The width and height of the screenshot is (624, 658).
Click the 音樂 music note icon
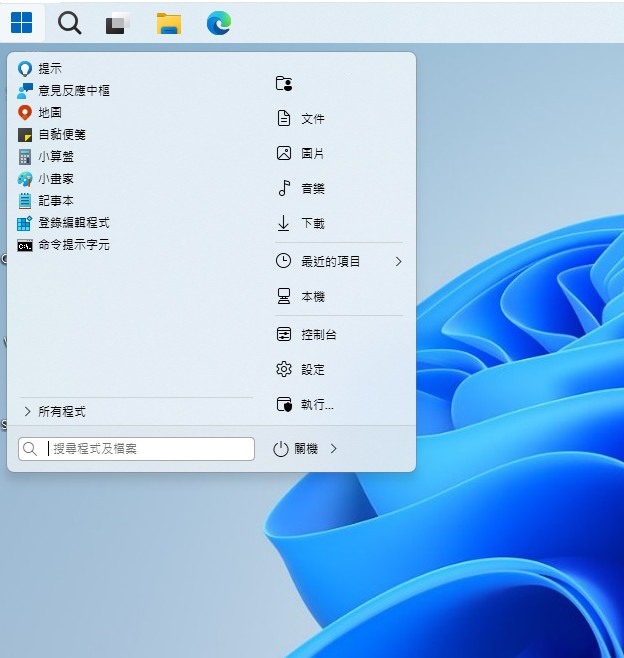point(284,188)
